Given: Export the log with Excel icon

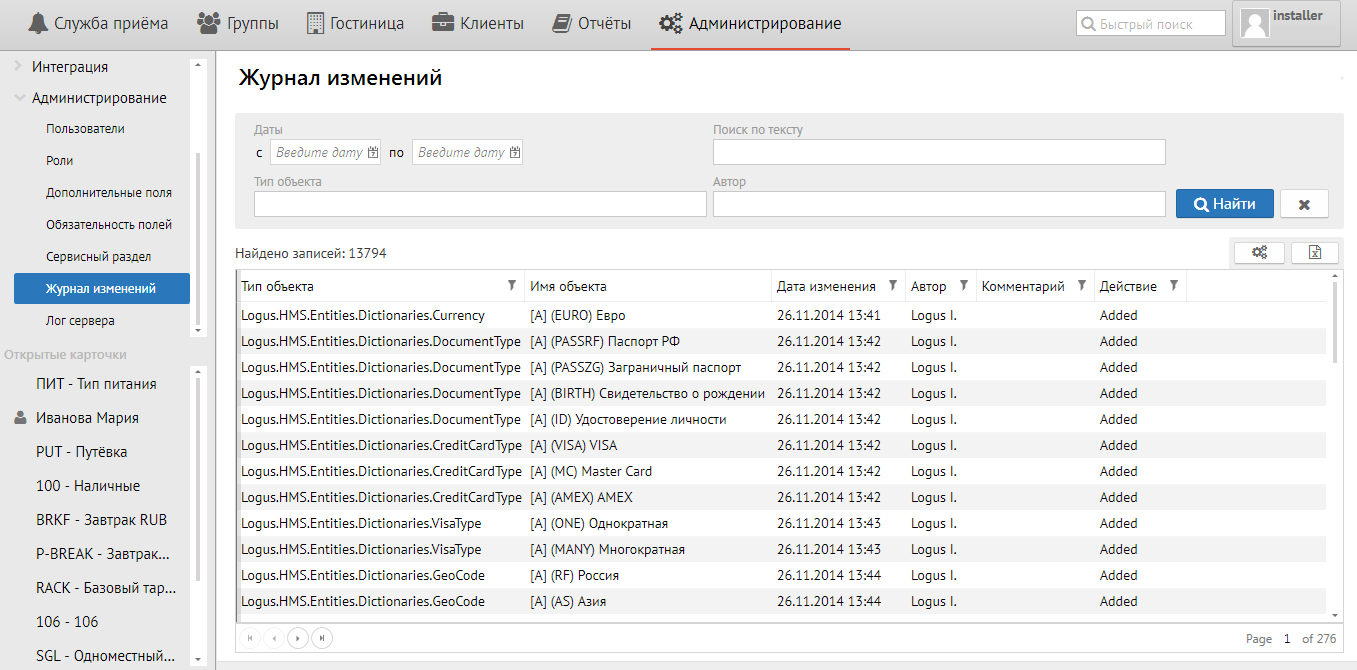Looking at the screenshot, I should [x=1315, y=253].
